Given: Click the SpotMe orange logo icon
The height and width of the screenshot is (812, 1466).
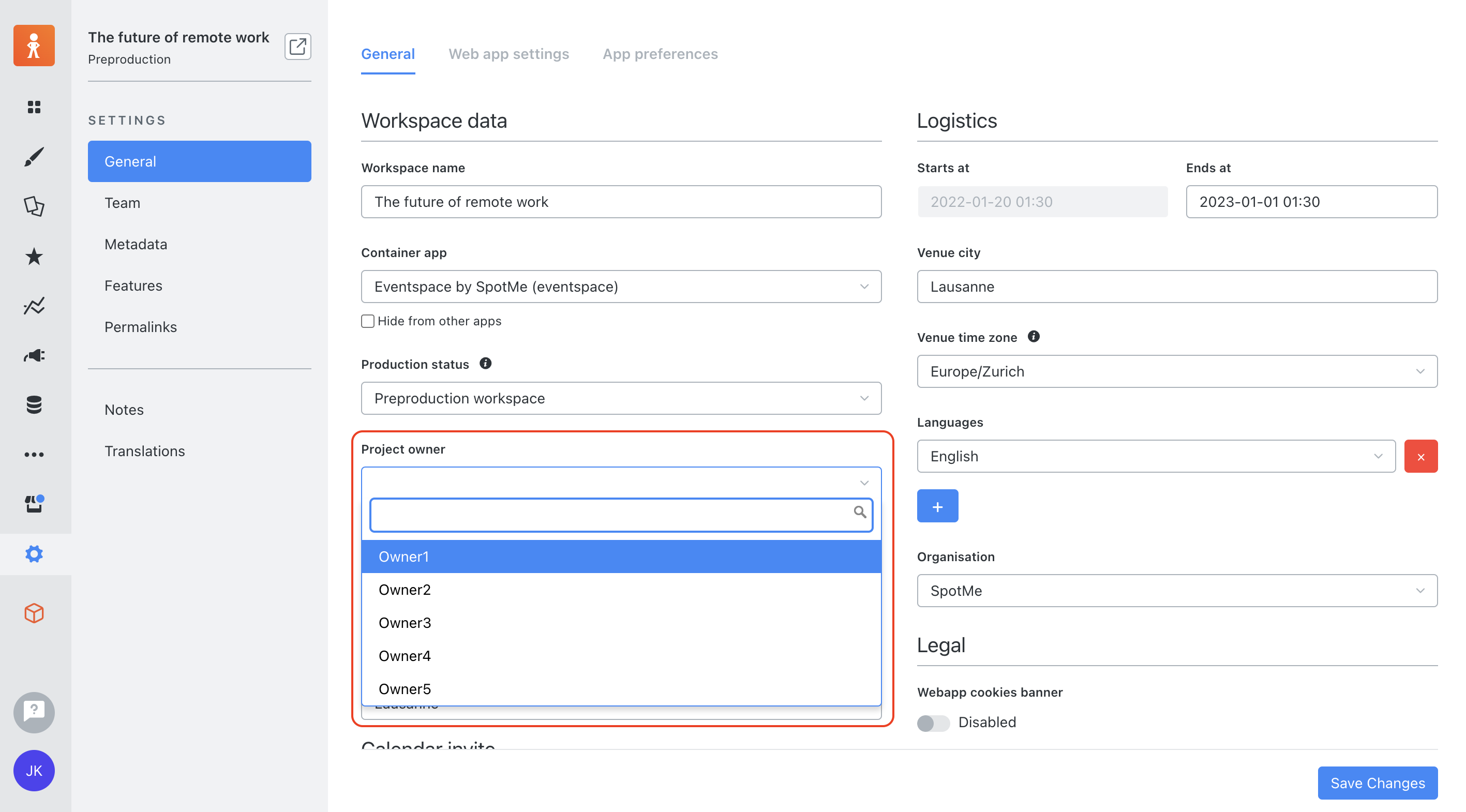Looking at the screenshot, I should coord(34,46).
